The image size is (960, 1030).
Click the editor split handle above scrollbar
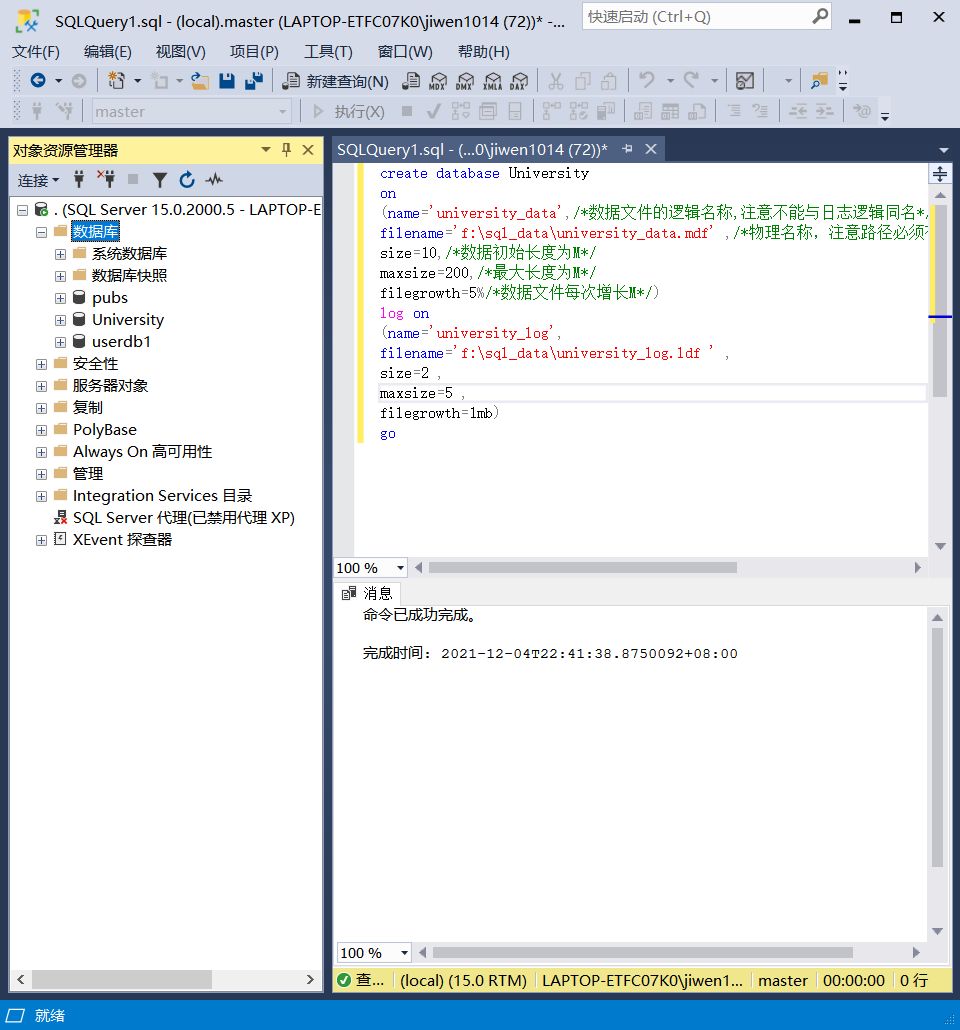tap(940, 174)
